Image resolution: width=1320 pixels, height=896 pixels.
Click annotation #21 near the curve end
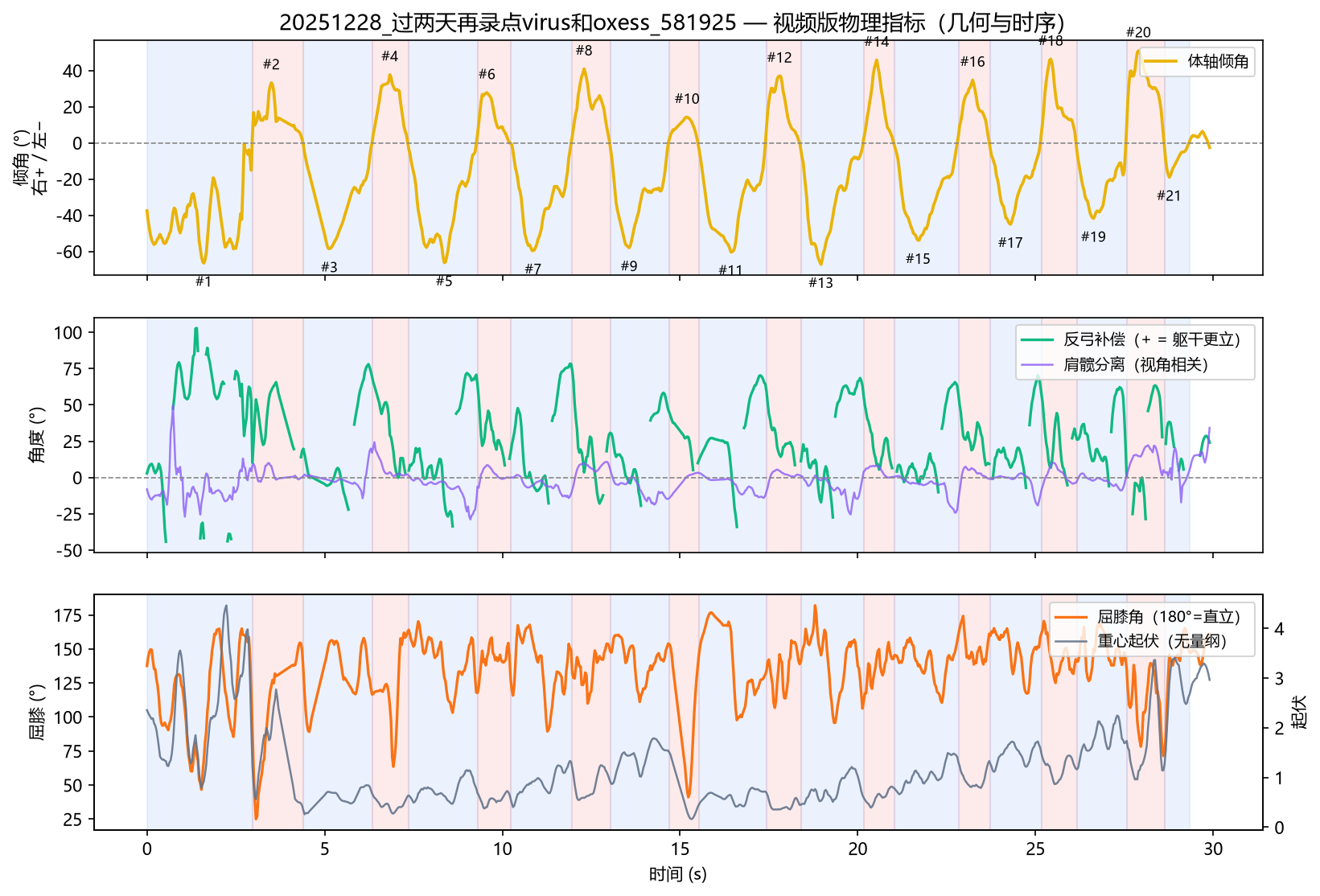(x=1169, y=195)
